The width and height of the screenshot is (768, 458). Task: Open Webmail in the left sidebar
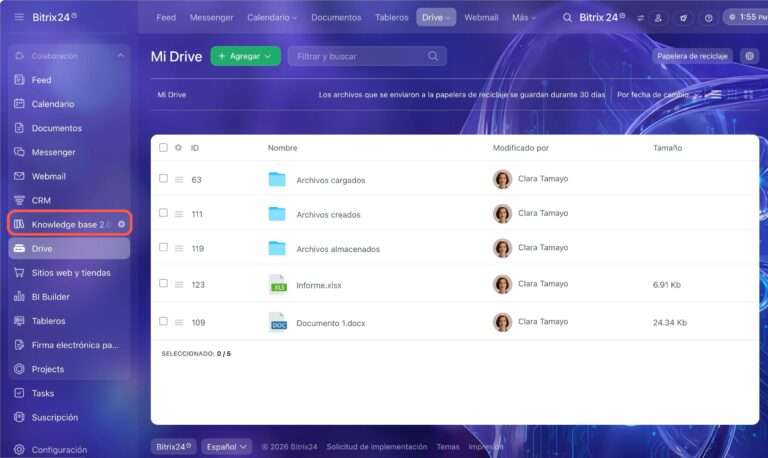tap(69, 176)
